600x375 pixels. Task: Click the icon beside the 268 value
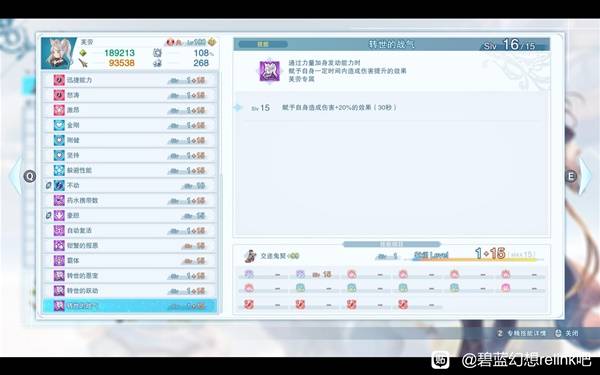pyautogui.click(x=157, y=63)
